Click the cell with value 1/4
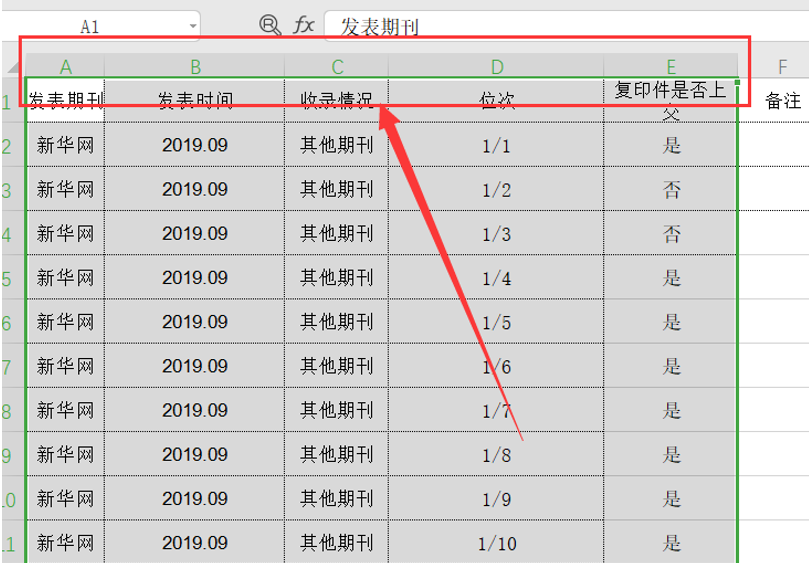The width and height of the screenshot is (809, 563). (496, 277)
